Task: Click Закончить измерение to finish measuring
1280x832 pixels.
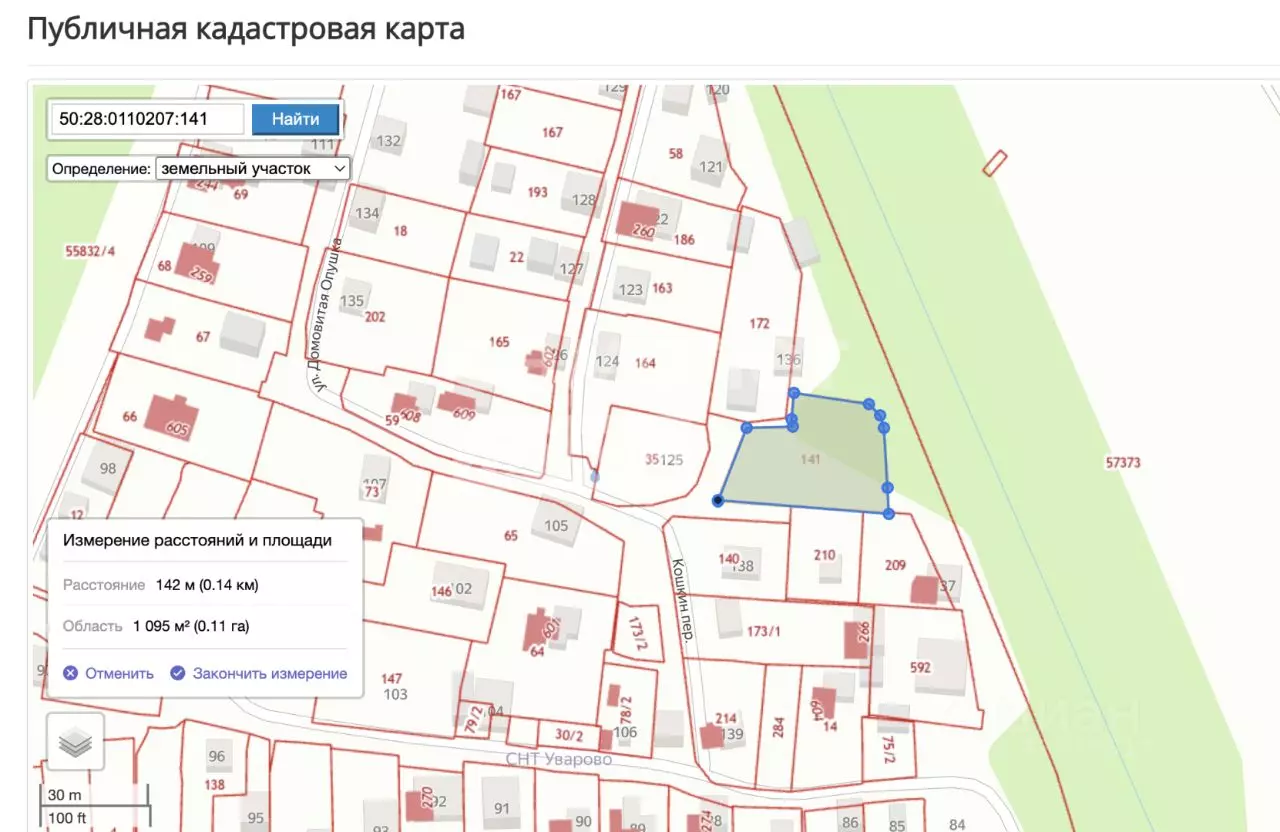Action: pos(270,673)
